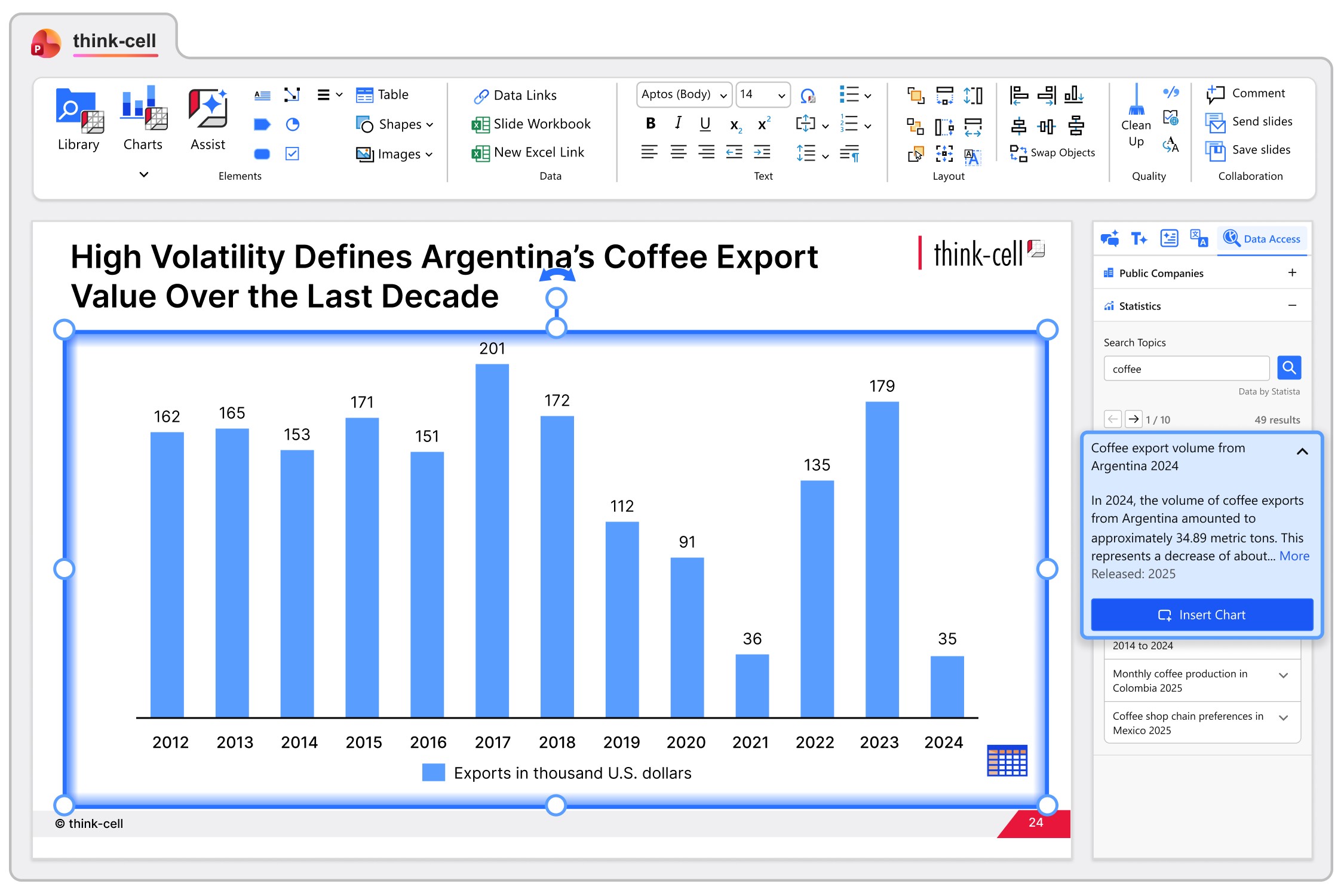Expand the Public Companies section

[x=1292, y=273]
